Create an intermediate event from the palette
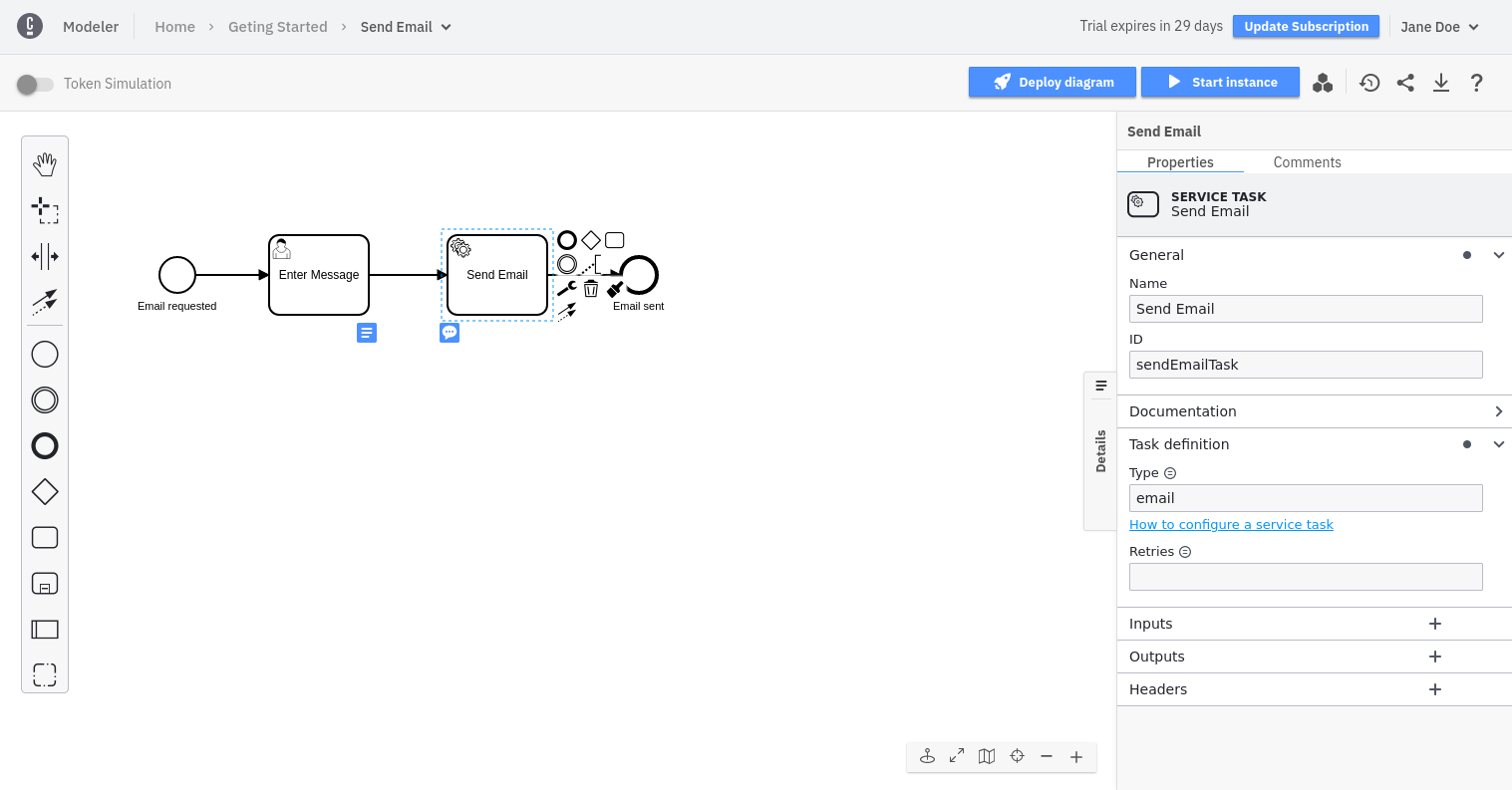 pos(45,399)
